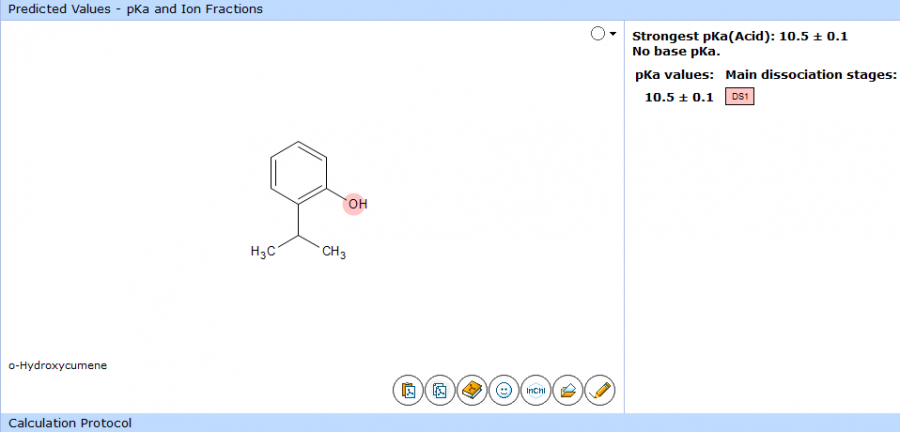Click the open structure file folder icon
The height and width of the screenshot is (432, 900).
[567, 391]
